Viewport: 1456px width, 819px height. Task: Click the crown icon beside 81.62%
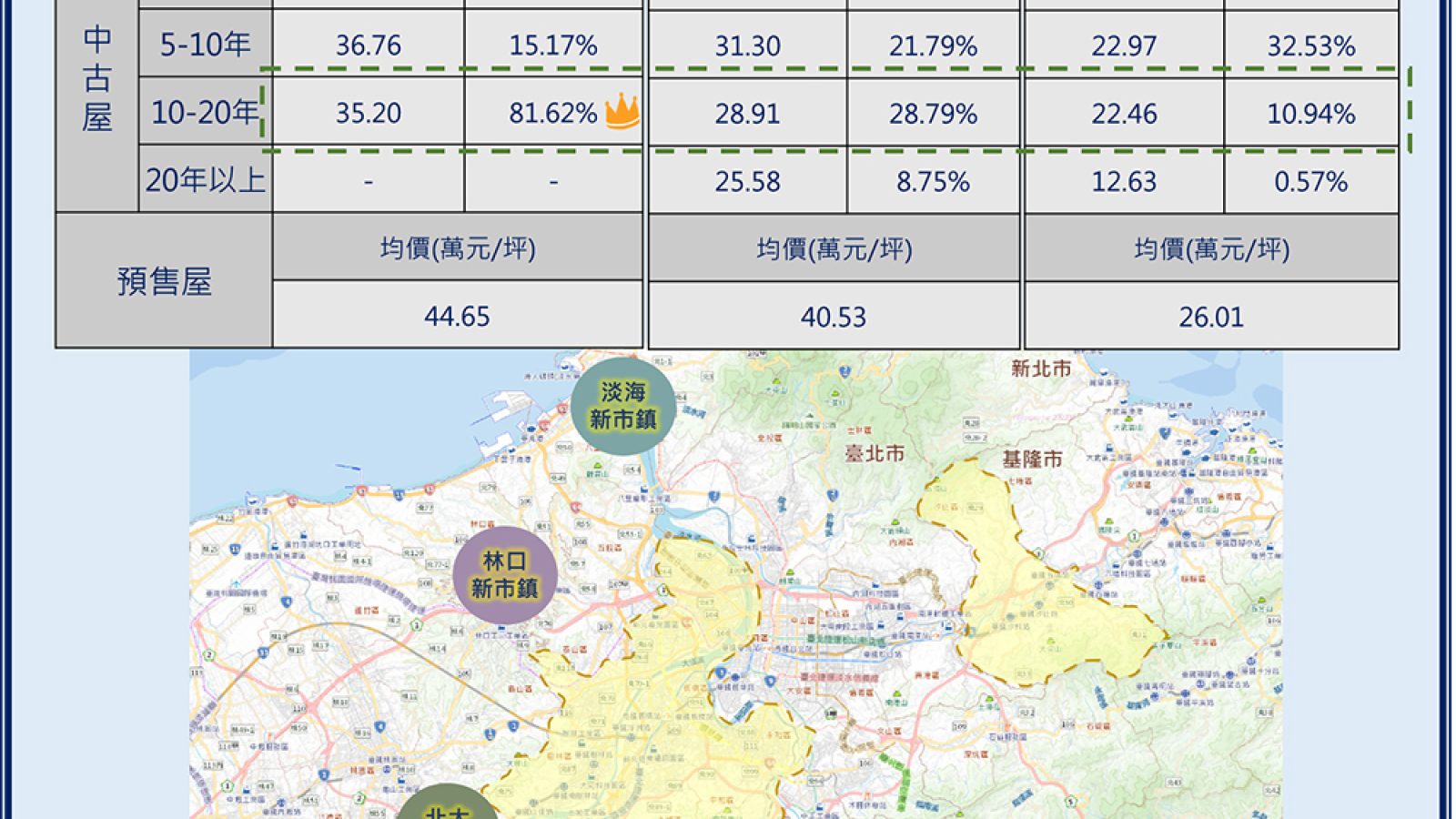pyautogui.click(x=622, y=112)
